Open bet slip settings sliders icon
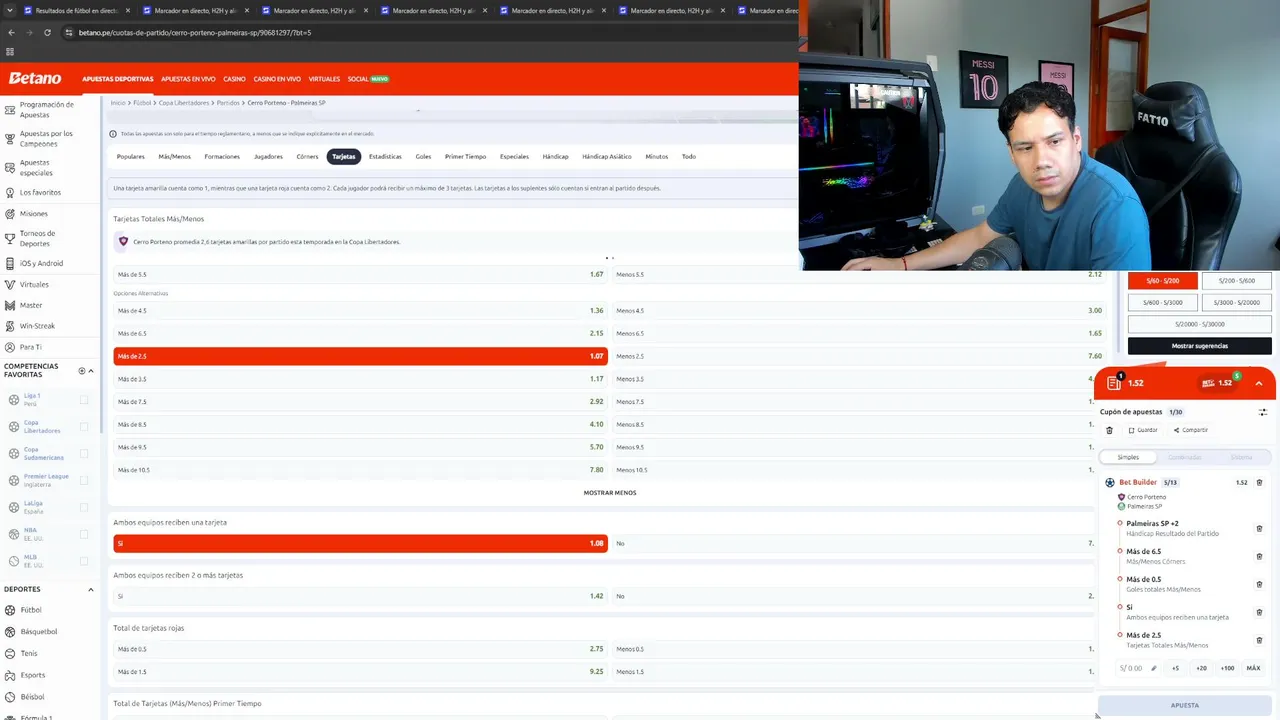Viewport: 1280px width, 720px height. click(1262, 412)
